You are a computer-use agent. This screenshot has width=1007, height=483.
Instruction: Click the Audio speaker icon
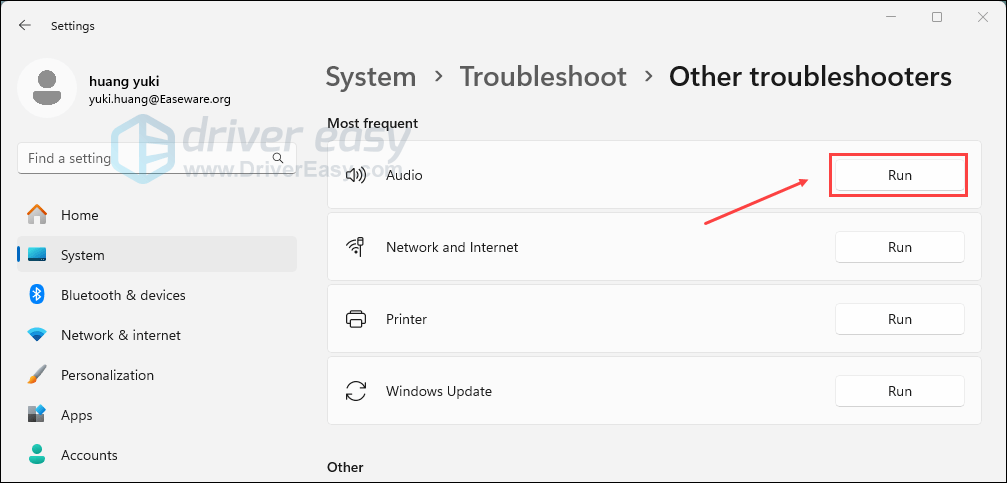point(355,175)
